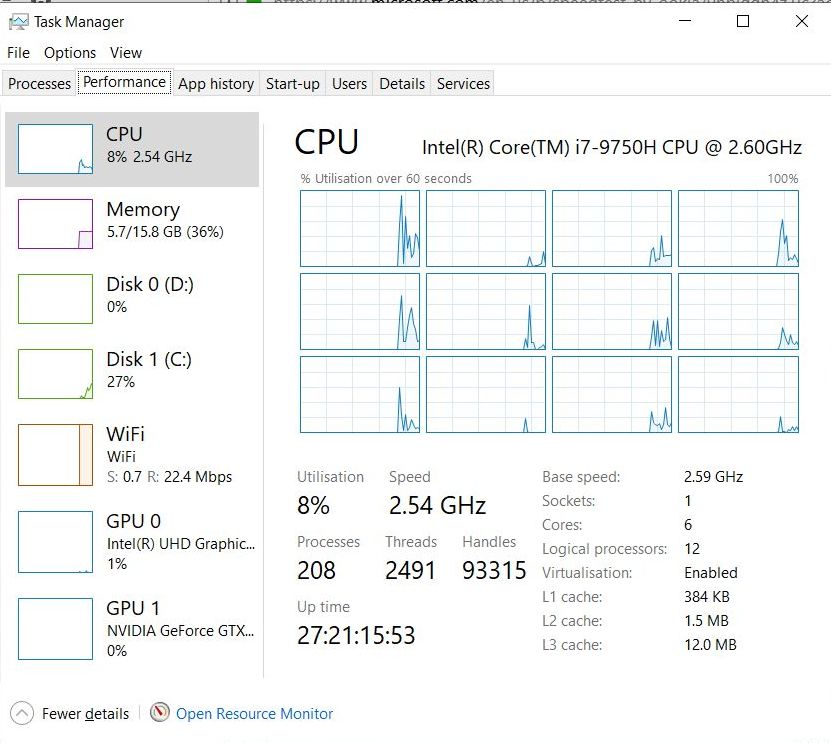831x743 pixels.
Task: Click the first logical processor graph
Action: tap(360, 229)
